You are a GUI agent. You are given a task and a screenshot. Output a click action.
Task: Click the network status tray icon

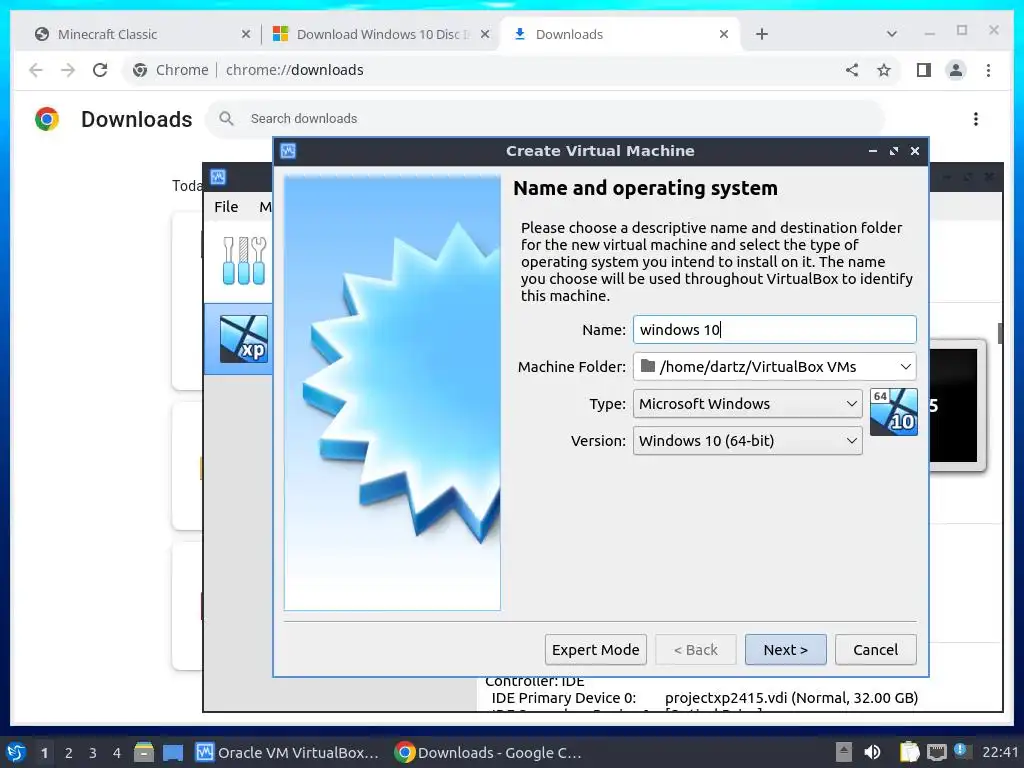[936, 752]
